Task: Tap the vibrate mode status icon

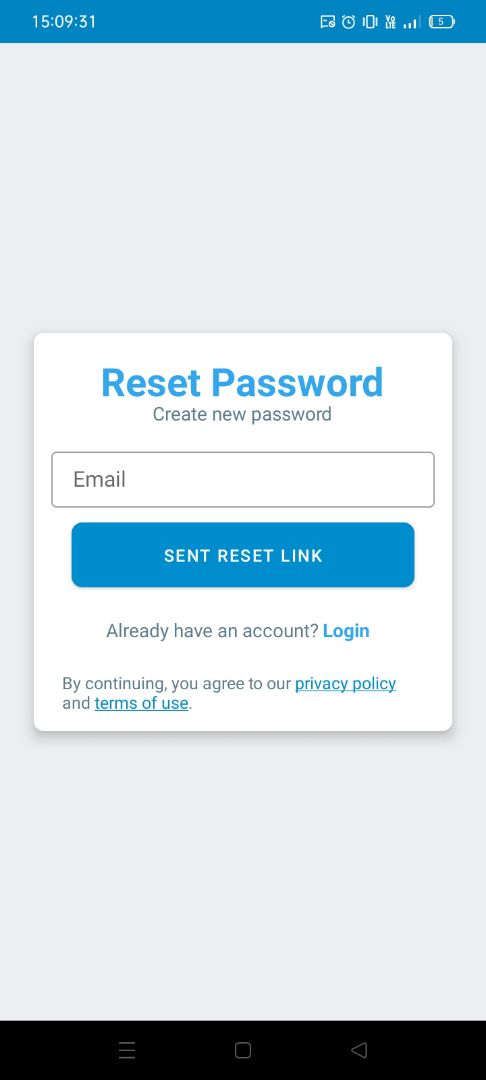Action: [x=370, y=21]
